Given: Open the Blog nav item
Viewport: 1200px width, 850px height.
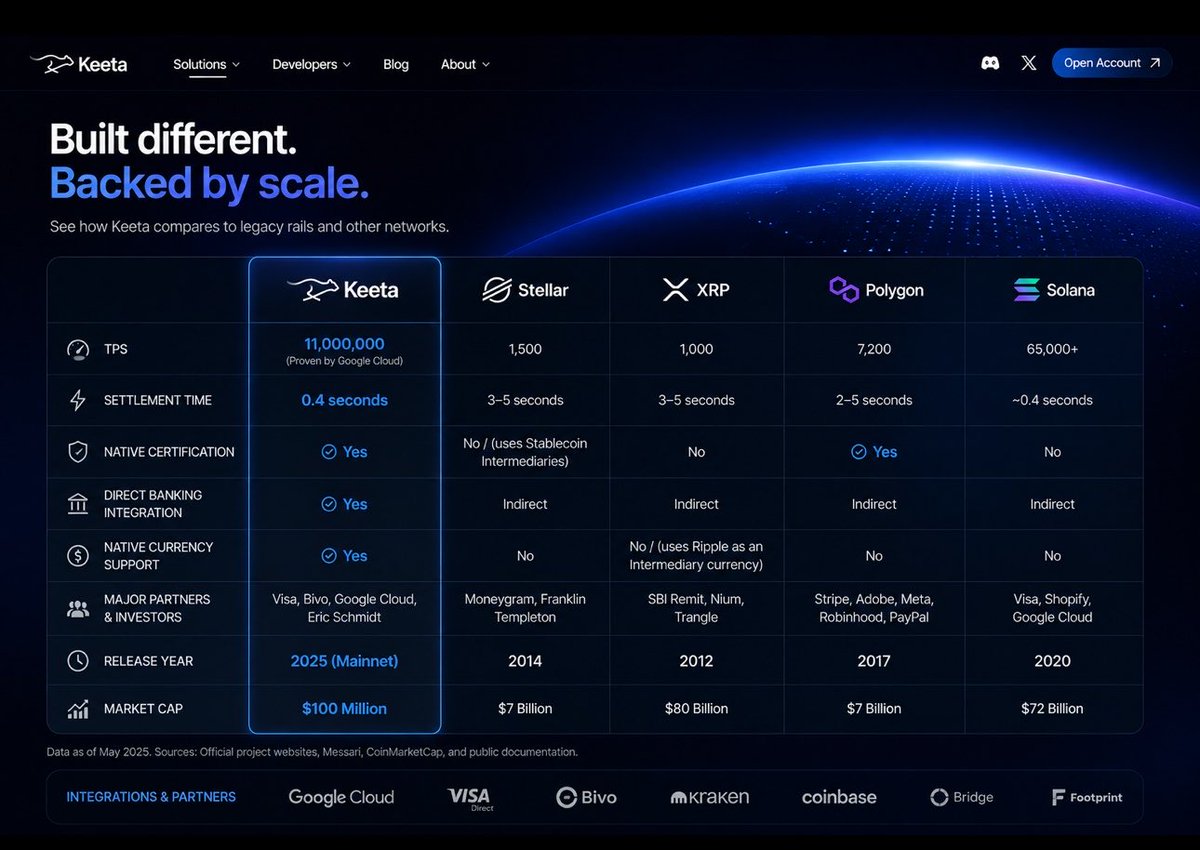Looking at the screenshot, I should [x=396, y=64].
